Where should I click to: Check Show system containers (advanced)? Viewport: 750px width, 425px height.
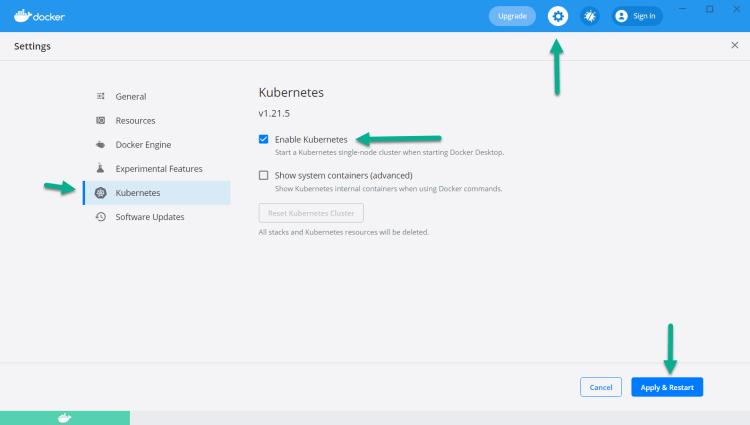[x=264, y=175]
